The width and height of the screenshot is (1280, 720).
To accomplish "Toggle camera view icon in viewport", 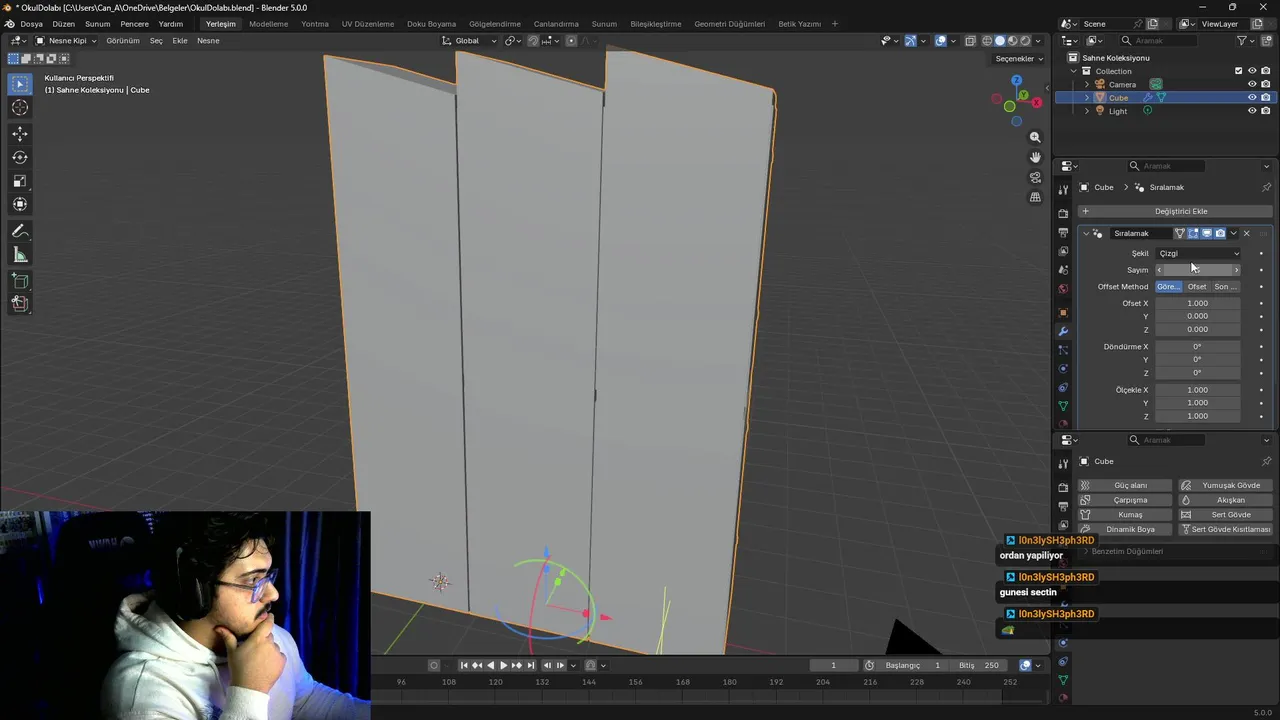I will tap(1035, 177).
